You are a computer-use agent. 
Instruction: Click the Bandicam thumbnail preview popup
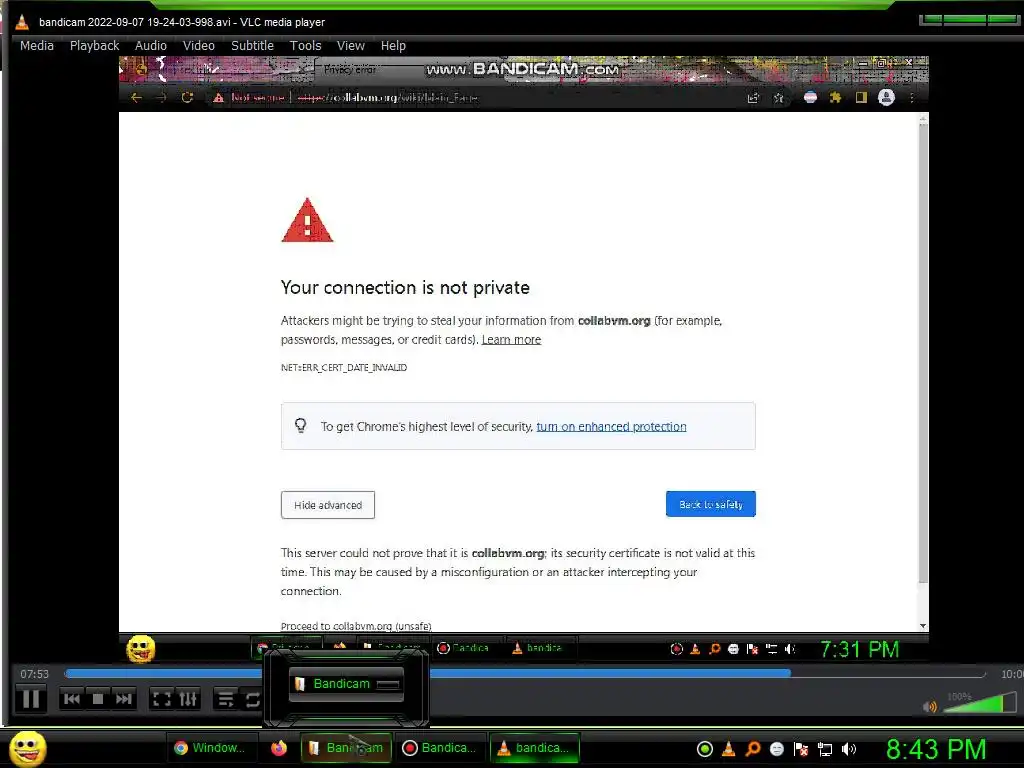click(x=346, y=684)
